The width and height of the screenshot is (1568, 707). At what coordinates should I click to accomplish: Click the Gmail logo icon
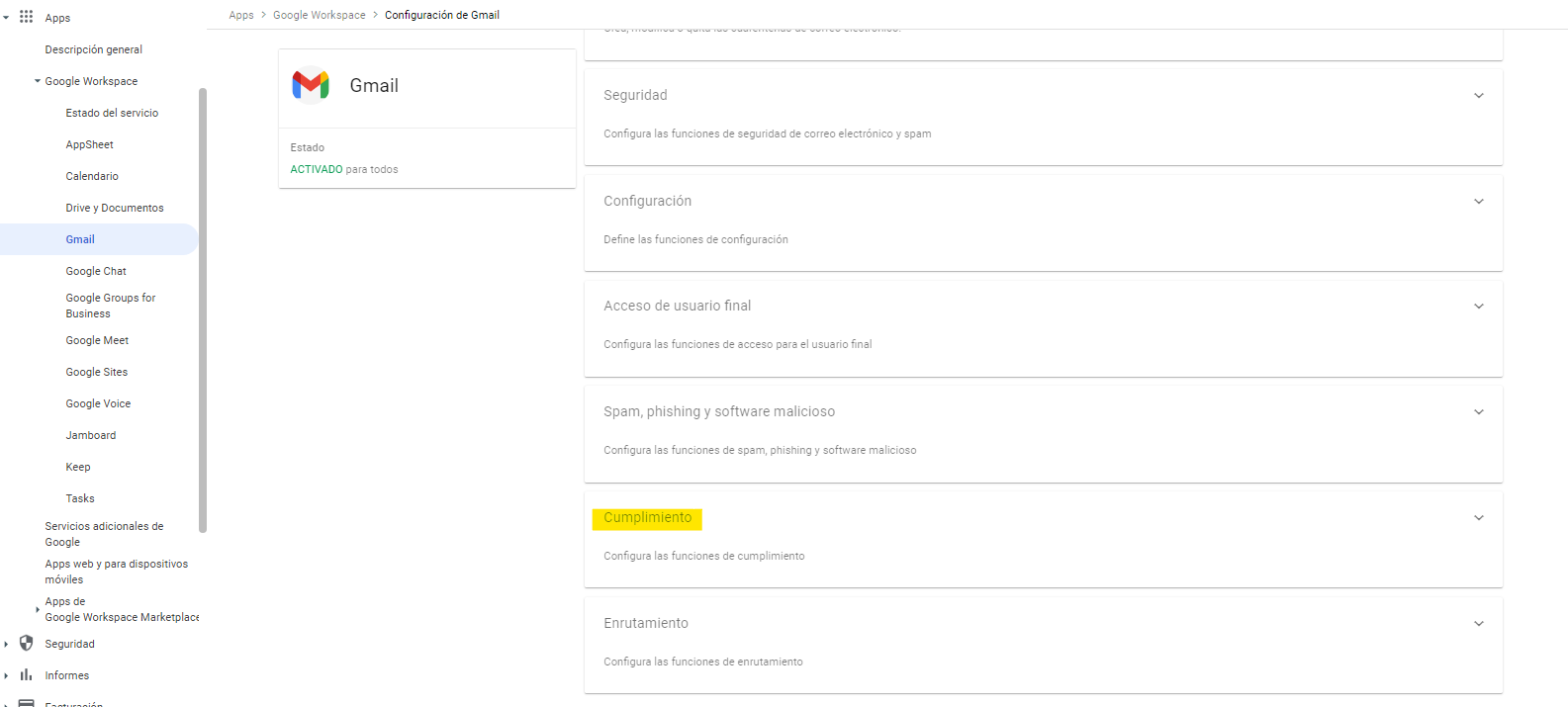click(311, 85)
